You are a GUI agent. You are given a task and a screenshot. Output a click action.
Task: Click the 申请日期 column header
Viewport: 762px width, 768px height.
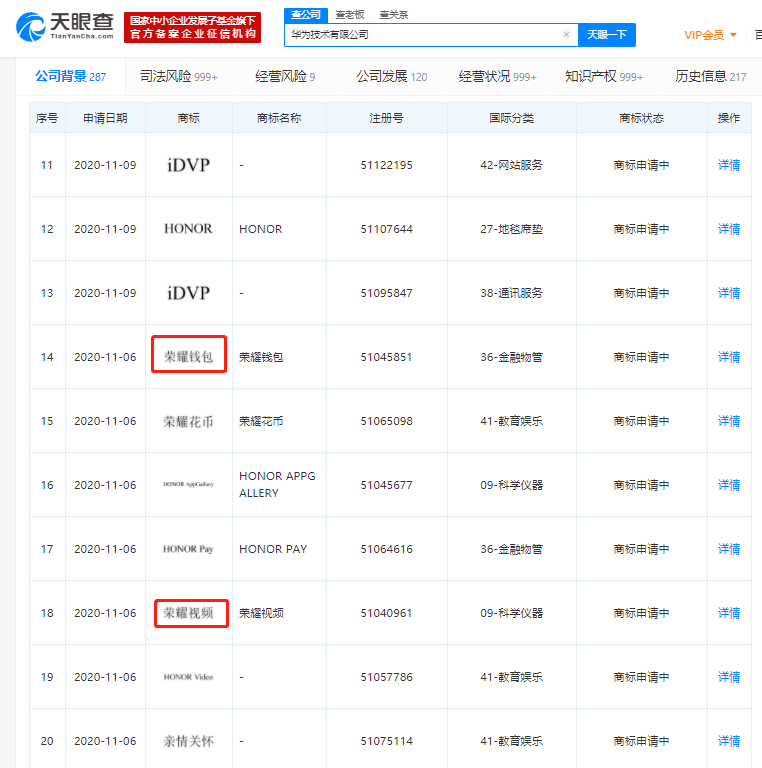[105, 118]
